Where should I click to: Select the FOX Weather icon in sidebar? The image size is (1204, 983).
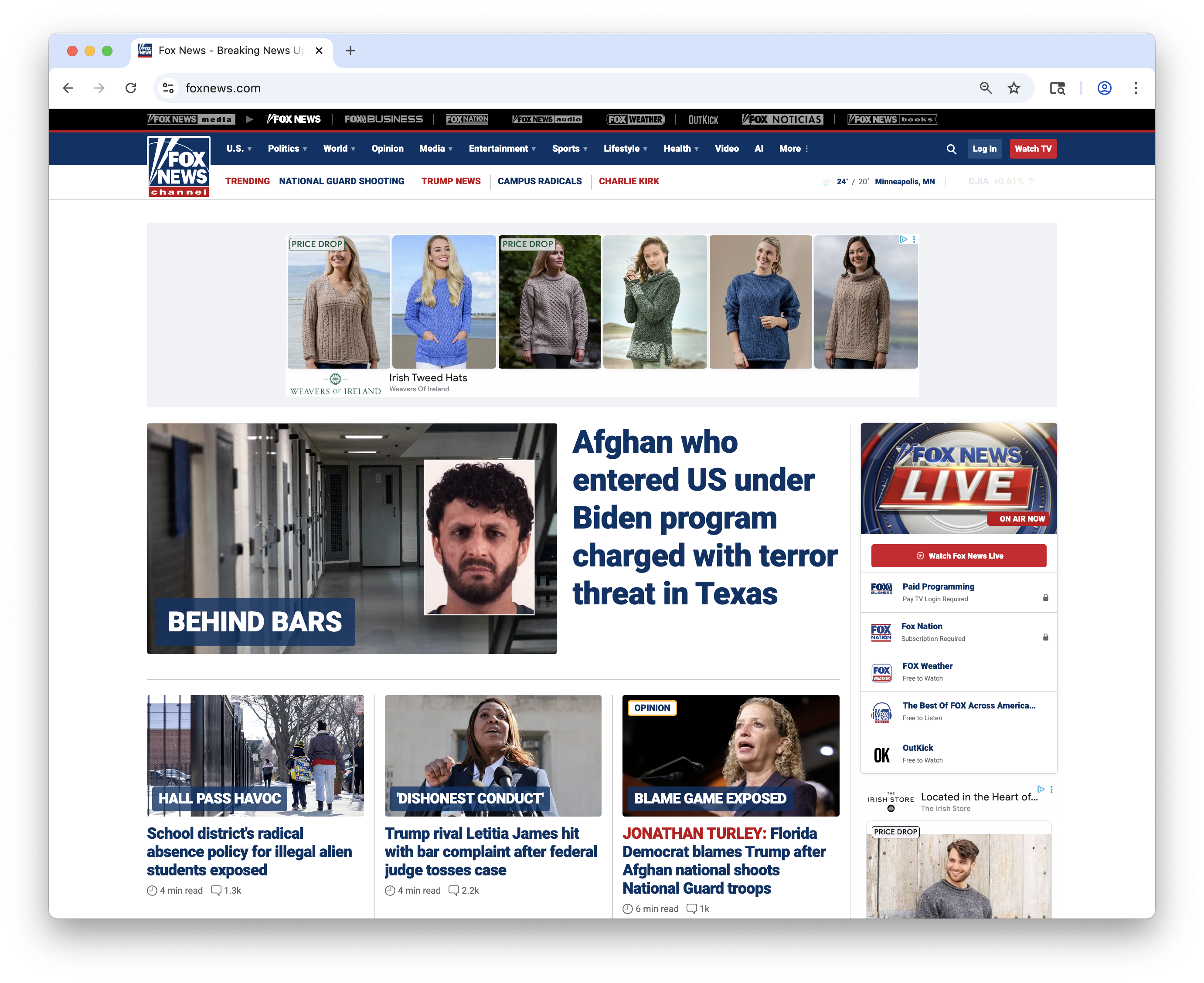882,672
